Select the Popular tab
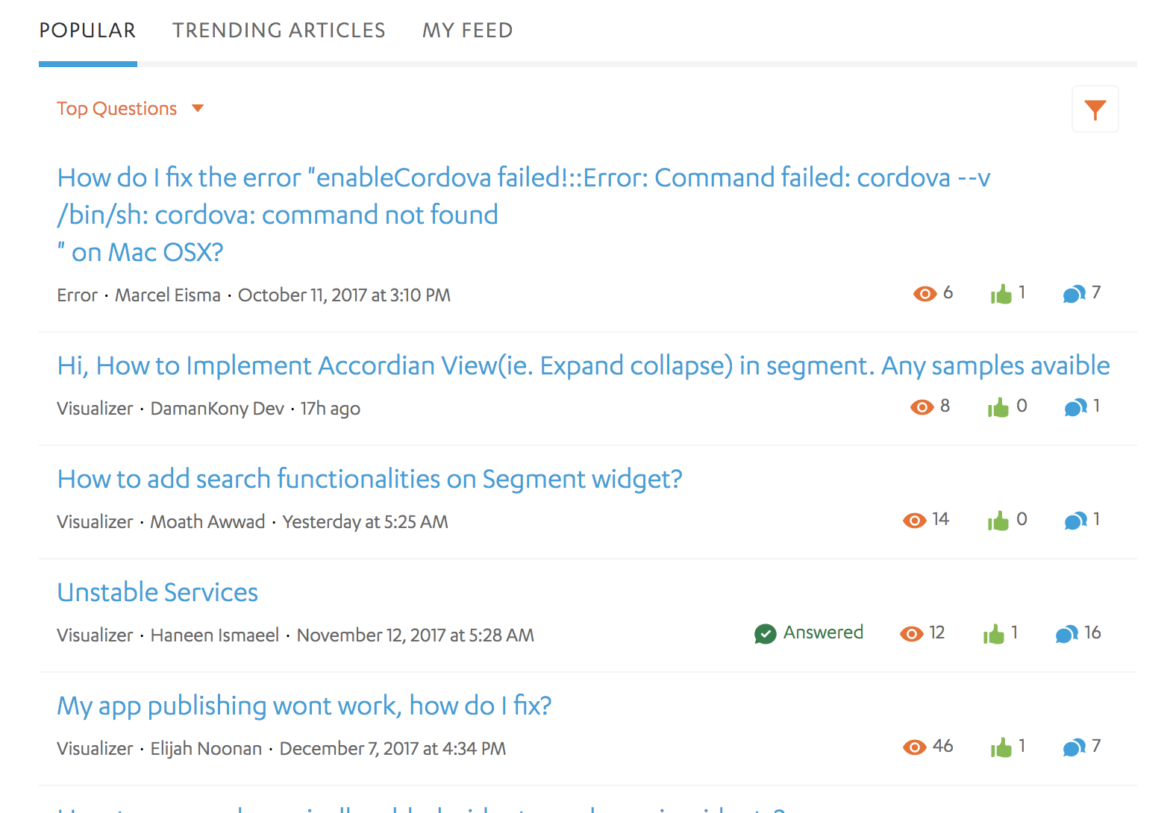 87,31
